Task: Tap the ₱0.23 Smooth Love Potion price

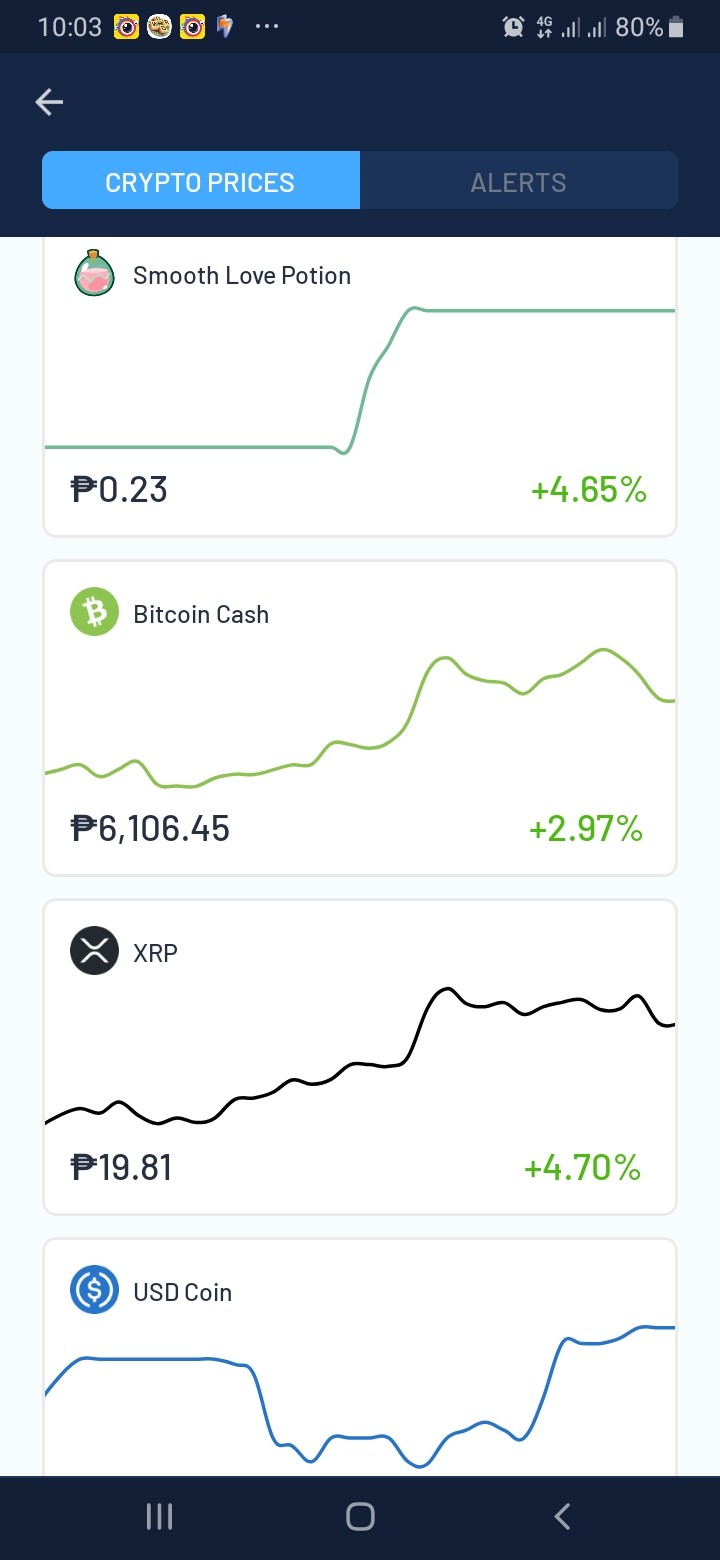Action: click(119, 490)
